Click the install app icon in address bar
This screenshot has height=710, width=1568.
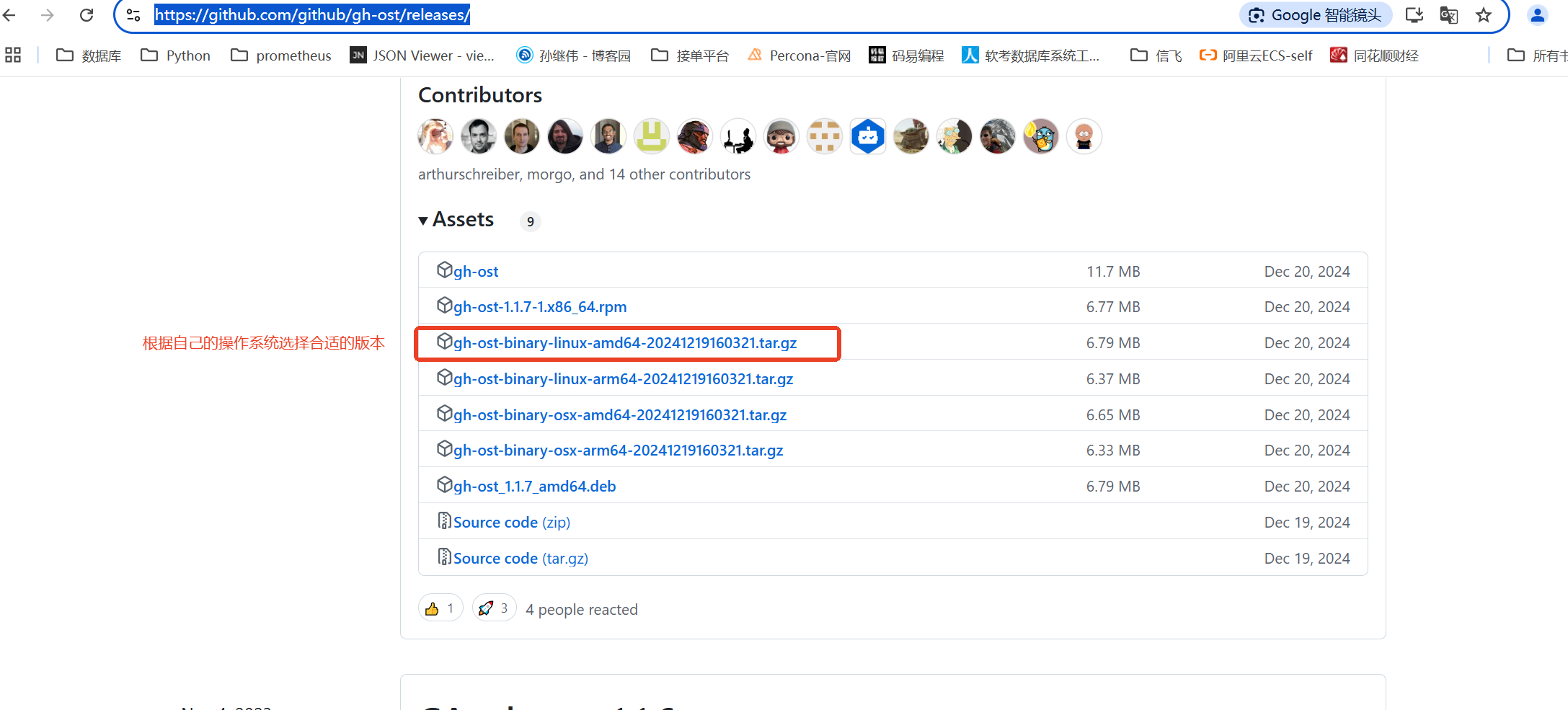point(1414,15)
